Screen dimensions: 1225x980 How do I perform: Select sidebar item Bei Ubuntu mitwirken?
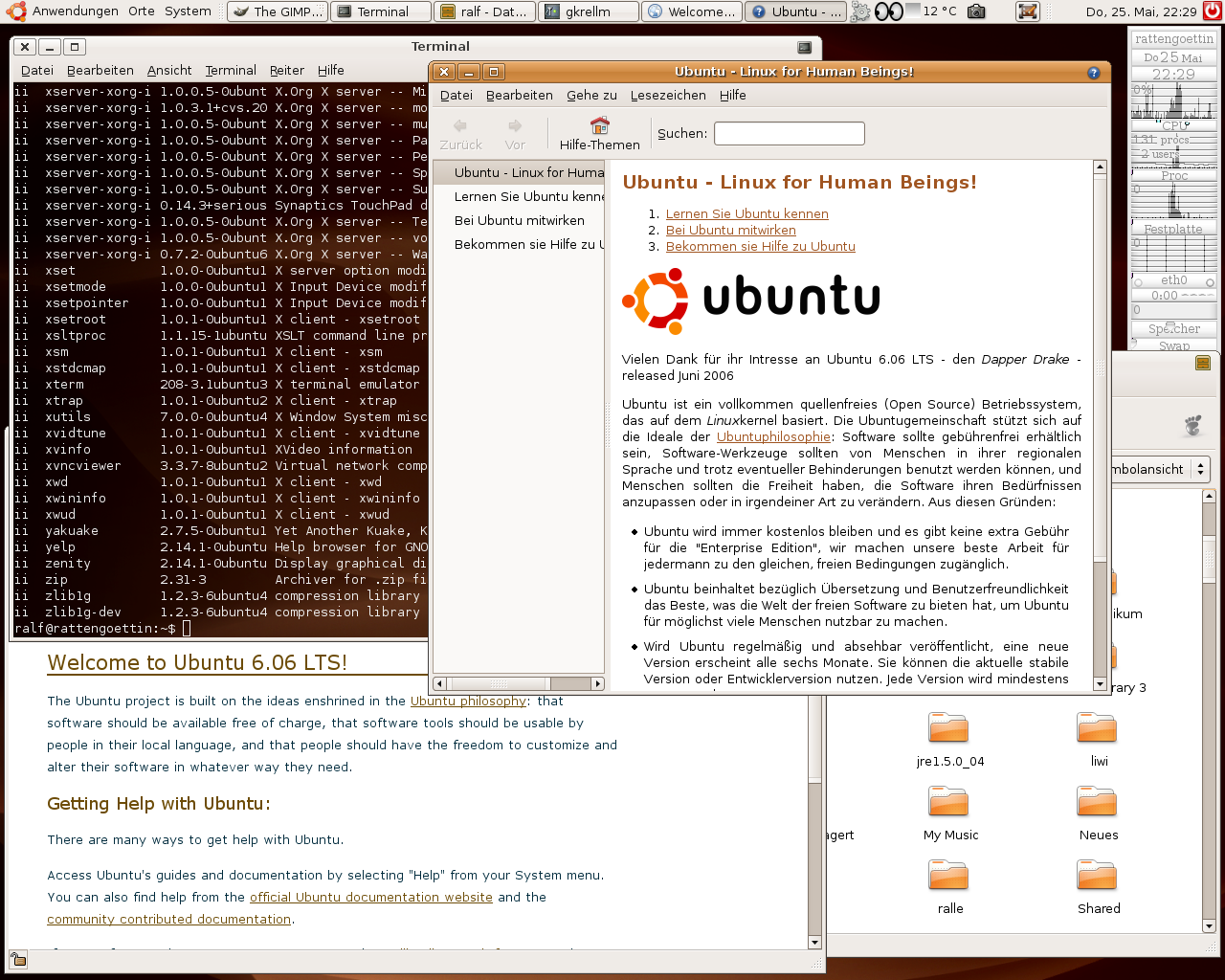[520, 221]
